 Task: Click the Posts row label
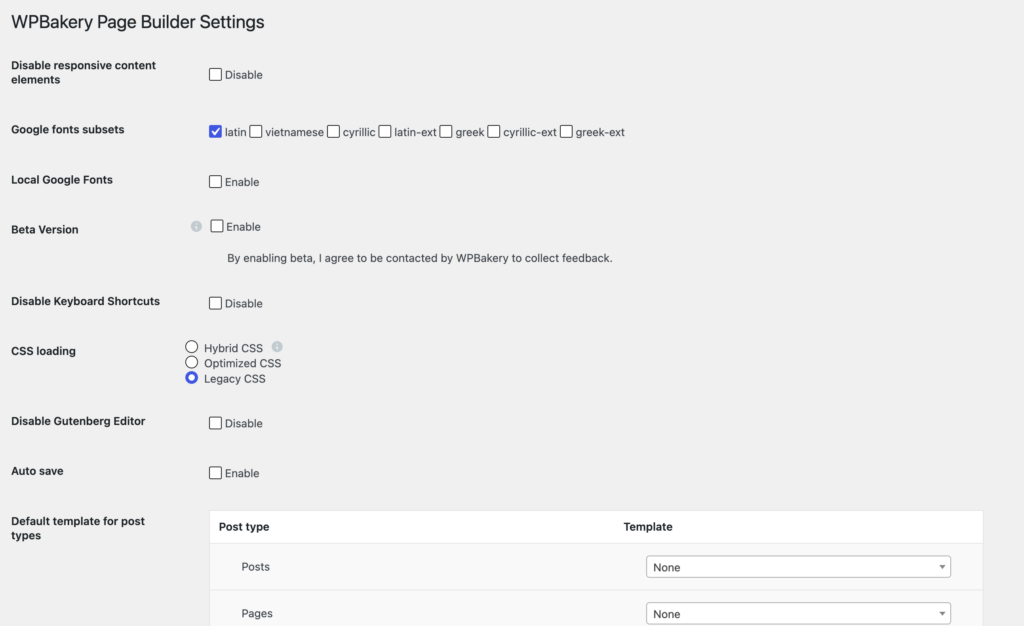pos(255,567)
